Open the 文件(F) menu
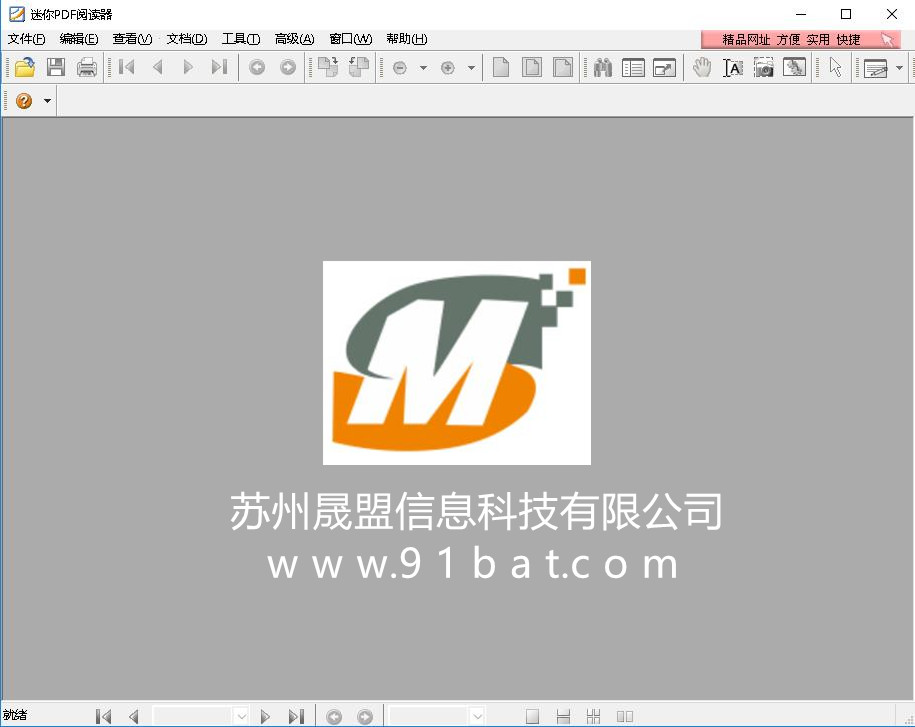 click(26, 39)
